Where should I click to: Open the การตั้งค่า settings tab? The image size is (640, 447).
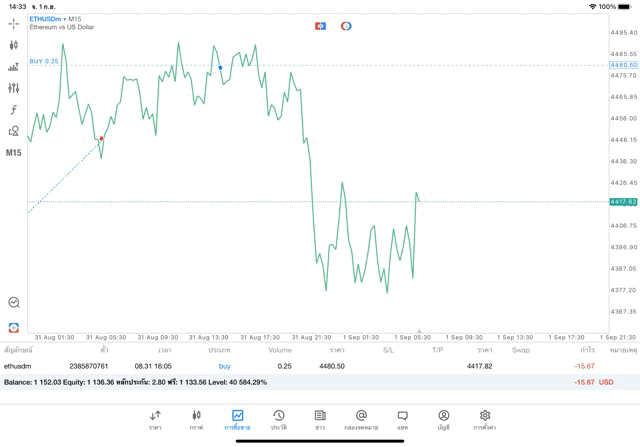coord(485,419)
